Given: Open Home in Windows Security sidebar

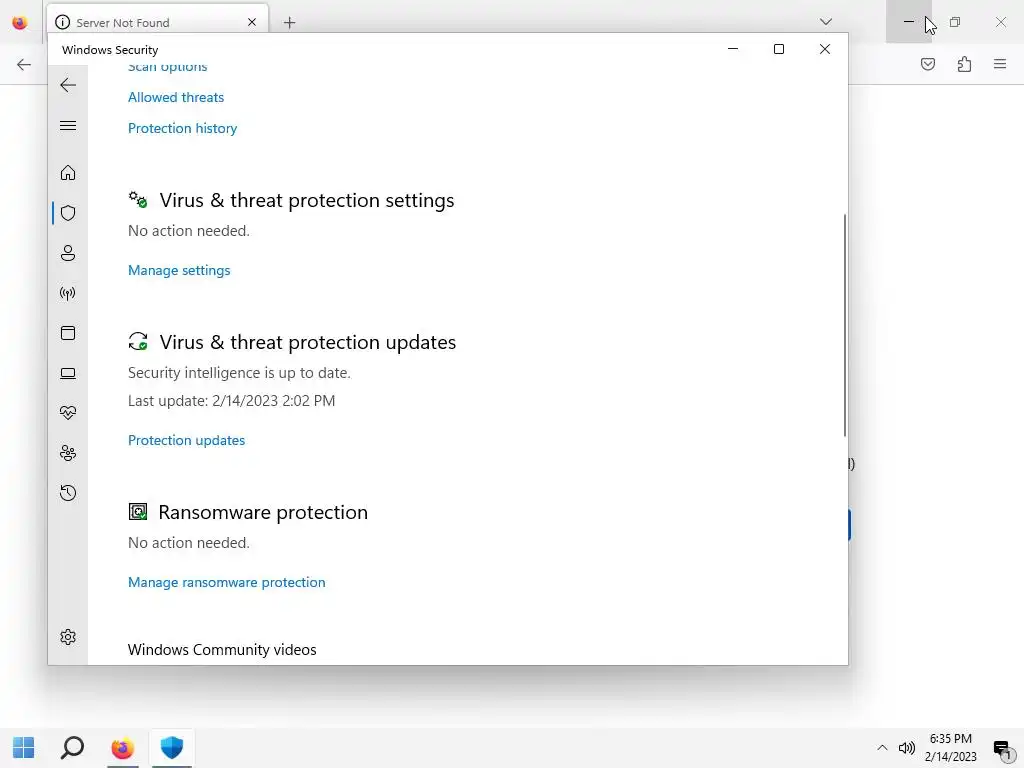Looking at the screenshot, I should pos(68,172).
